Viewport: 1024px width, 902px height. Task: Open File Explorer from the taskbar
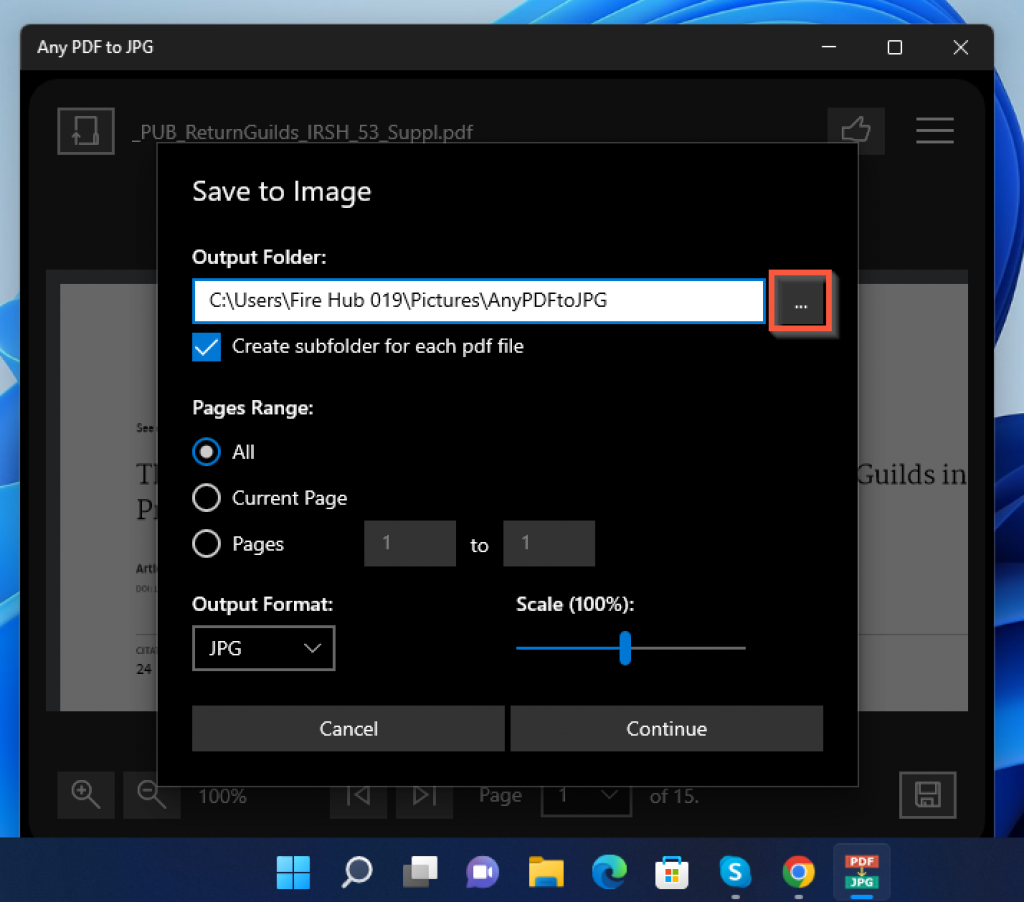click(546, 872)
